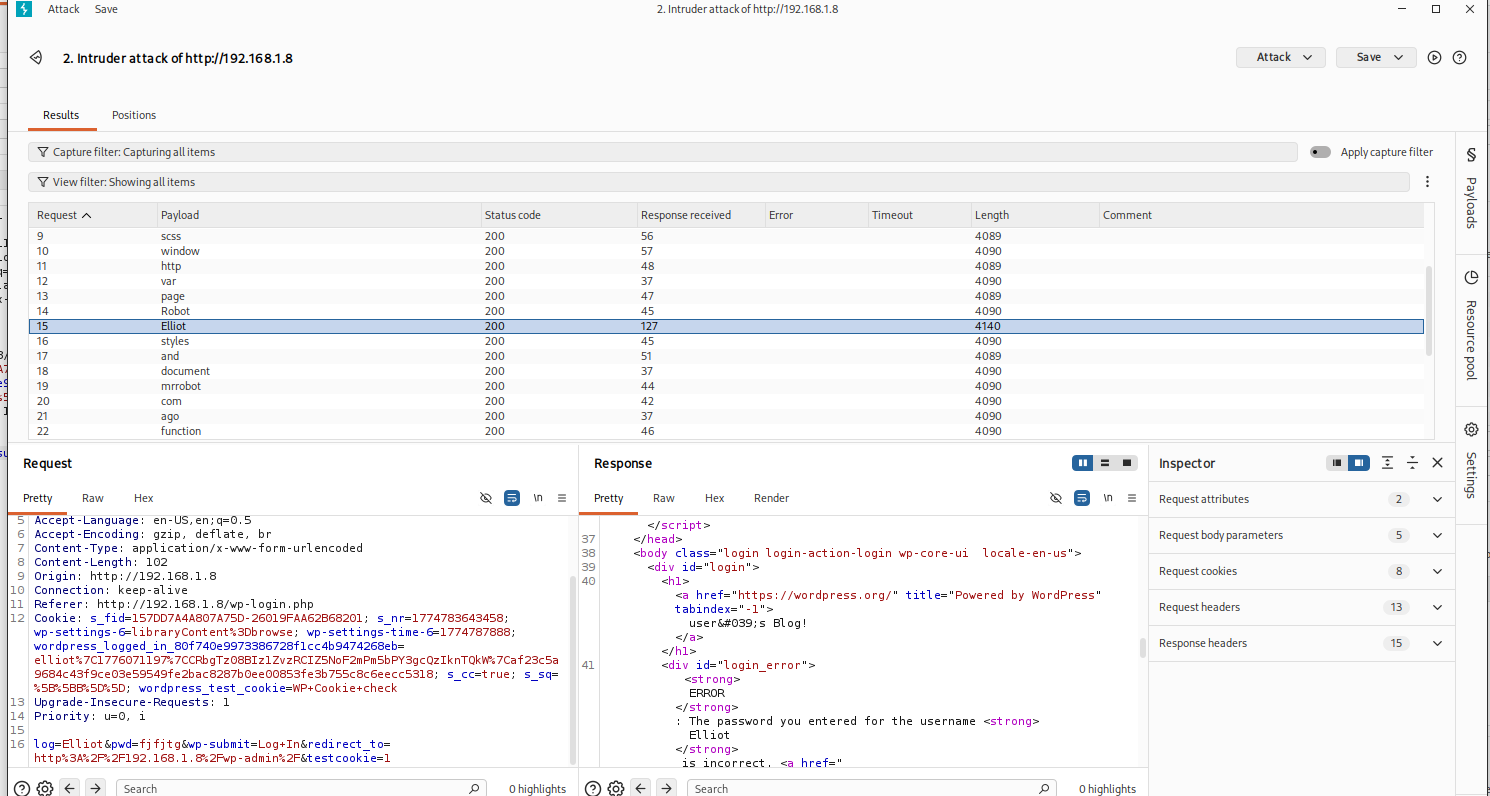Viewport: 1490px width, 796px height.
Task: Click the play-circle icon next to Save
Action: [1434, 58]
